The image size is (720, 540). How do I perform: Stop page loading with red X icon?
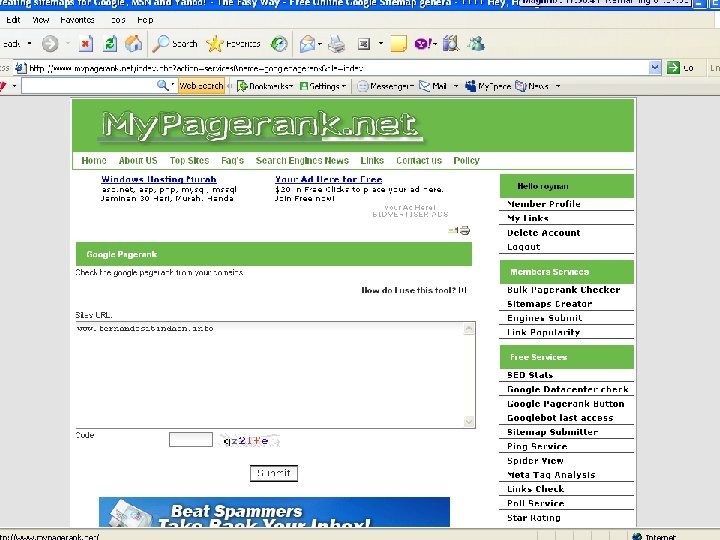85,44
